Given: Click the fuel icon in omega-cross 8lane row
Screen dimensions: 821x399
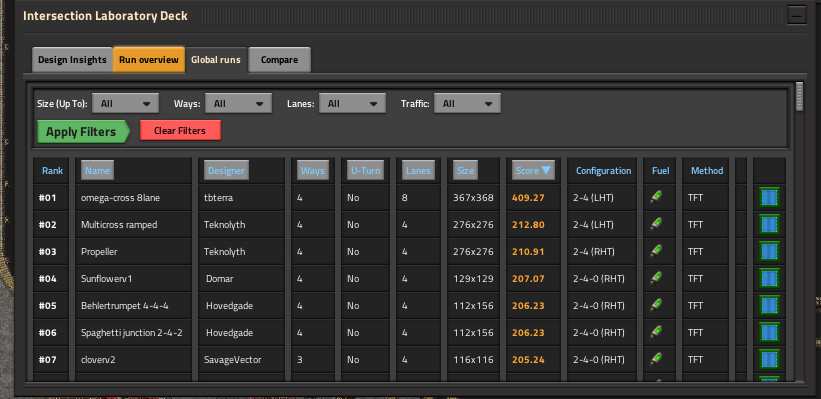Looking at the screenshot, I should pyautogui.click(x=656, y=197).
